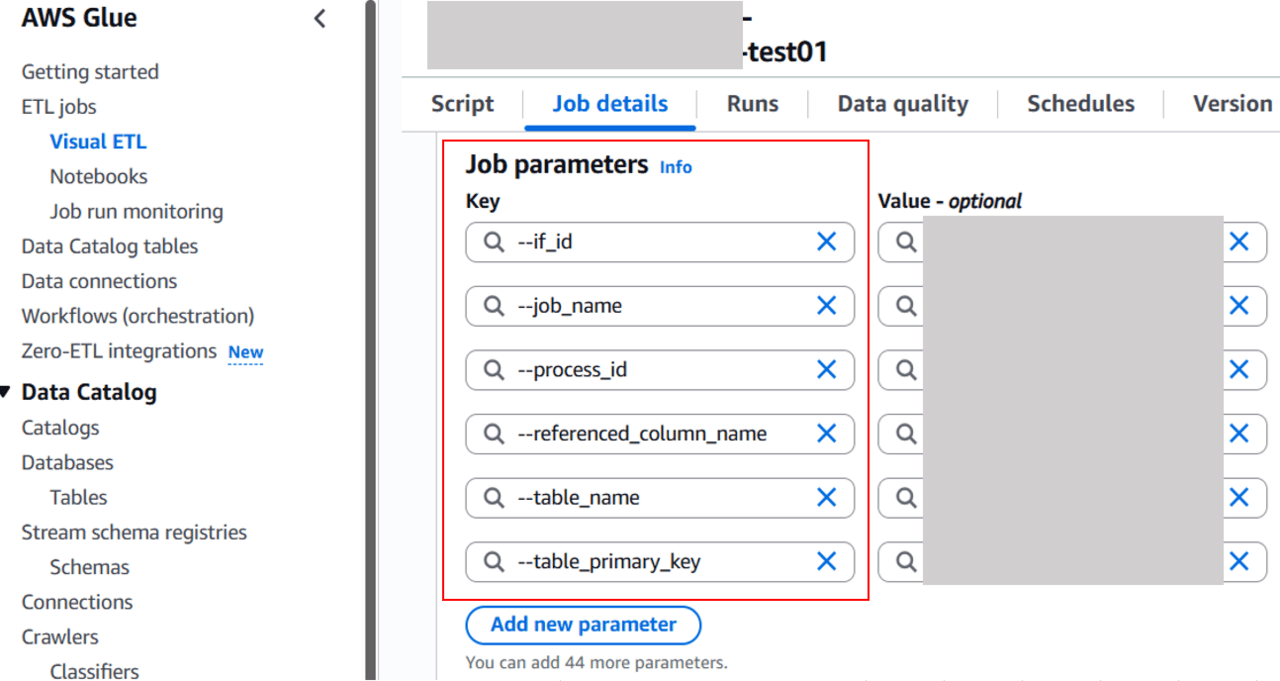Remove --referenced_column_name via its X icon
1280x681 pixels.
click(826, 434)
